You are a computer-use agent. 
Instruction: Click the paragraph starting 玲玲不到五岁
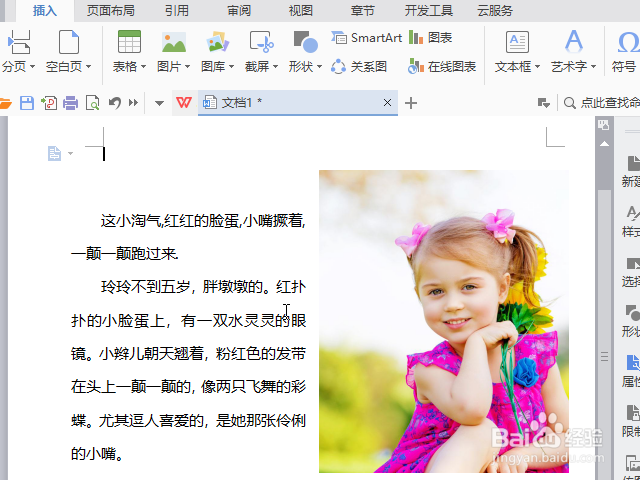[x=188, y=370]
